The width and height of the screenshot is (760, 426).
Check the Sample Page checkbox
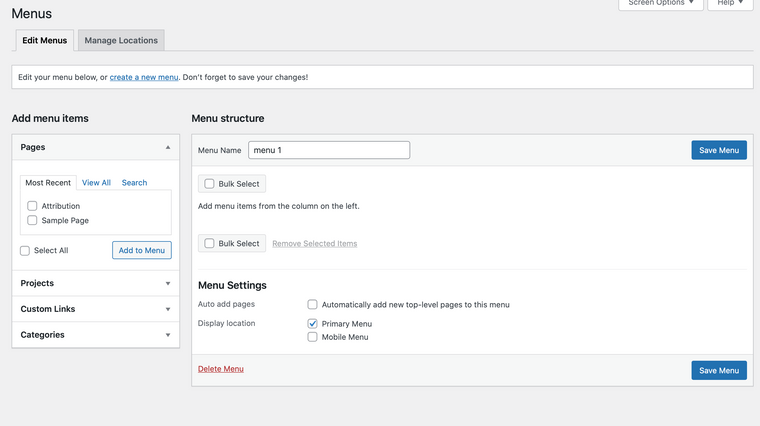(x=32, y=220)
